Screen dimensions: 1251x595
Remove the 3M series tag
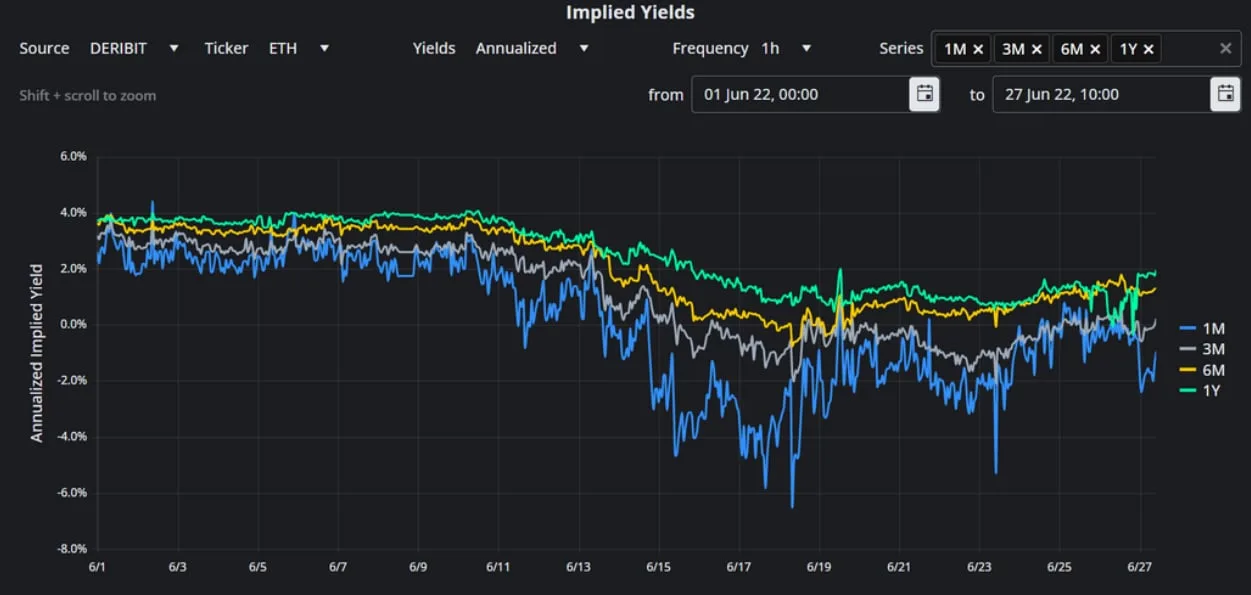(1036, 48)
